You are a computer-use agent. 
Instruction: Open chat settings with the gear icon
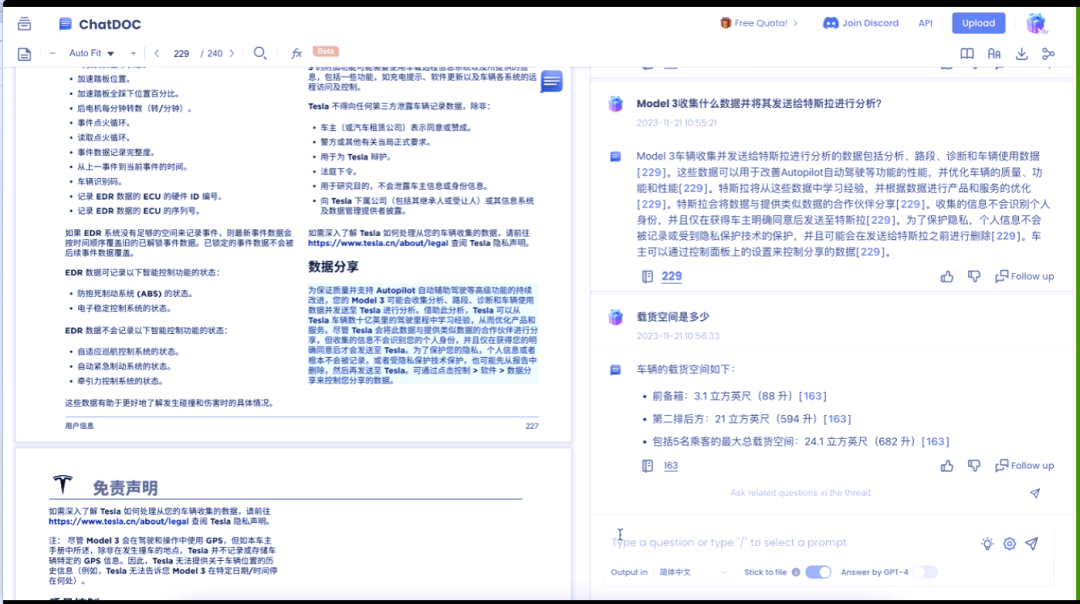1010,543
